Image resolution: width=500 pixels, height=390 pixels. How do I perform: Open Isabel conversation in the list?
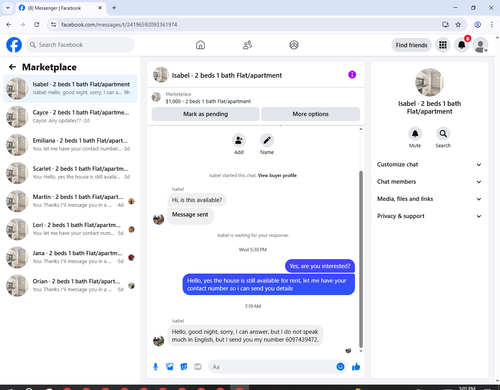(x=70, y=88)
